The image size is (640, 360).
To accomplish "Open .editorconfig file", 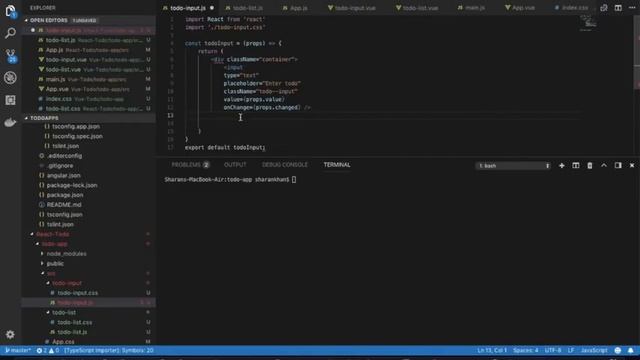I will click(x=64, y=156).
